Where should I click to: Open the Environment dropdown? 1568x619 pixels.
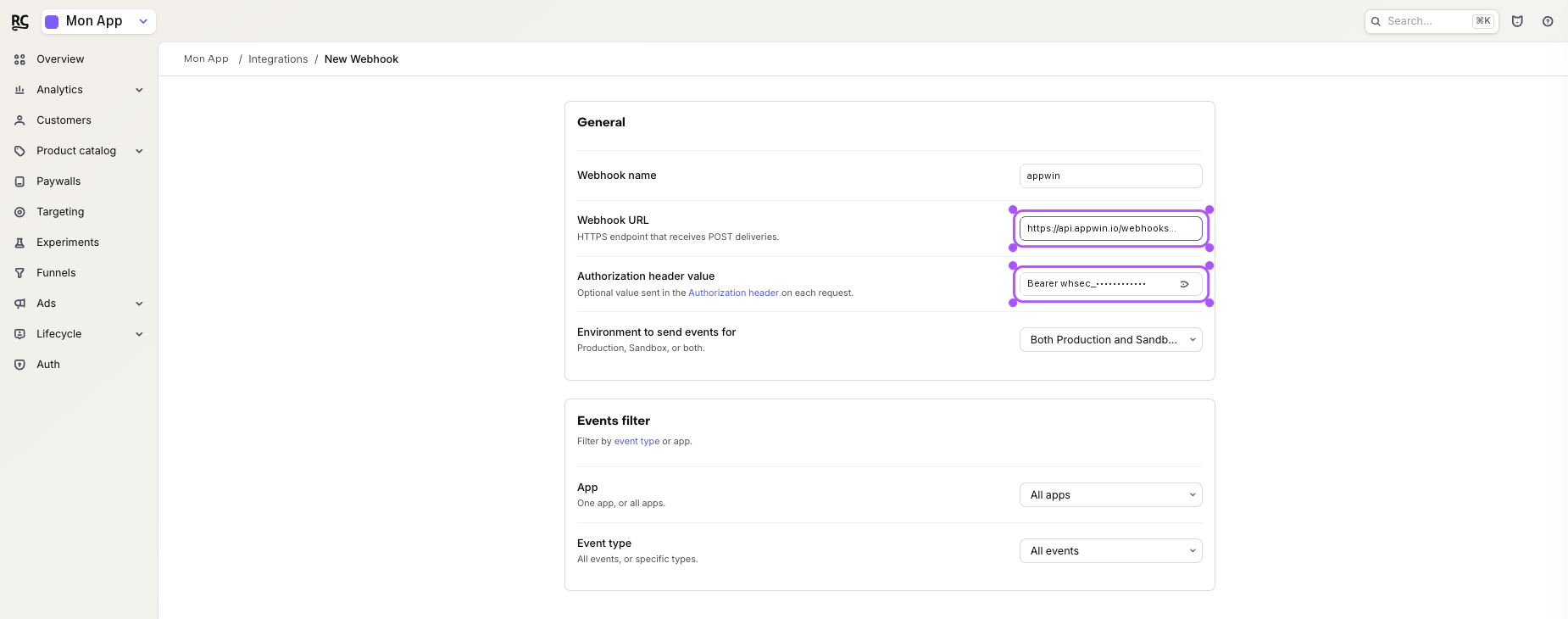1110,340
